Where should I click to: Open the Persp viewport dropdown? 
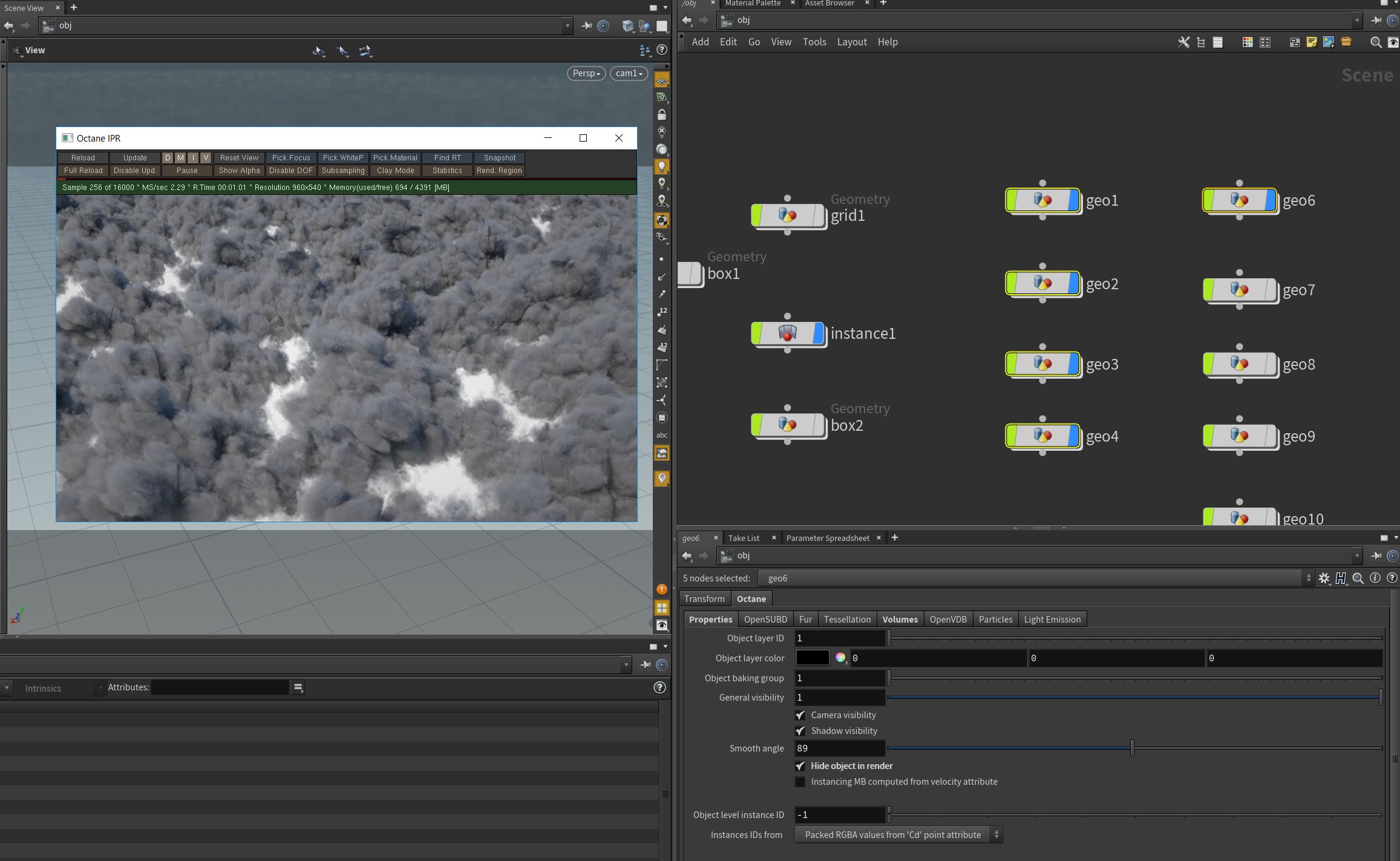pos(586,73)
